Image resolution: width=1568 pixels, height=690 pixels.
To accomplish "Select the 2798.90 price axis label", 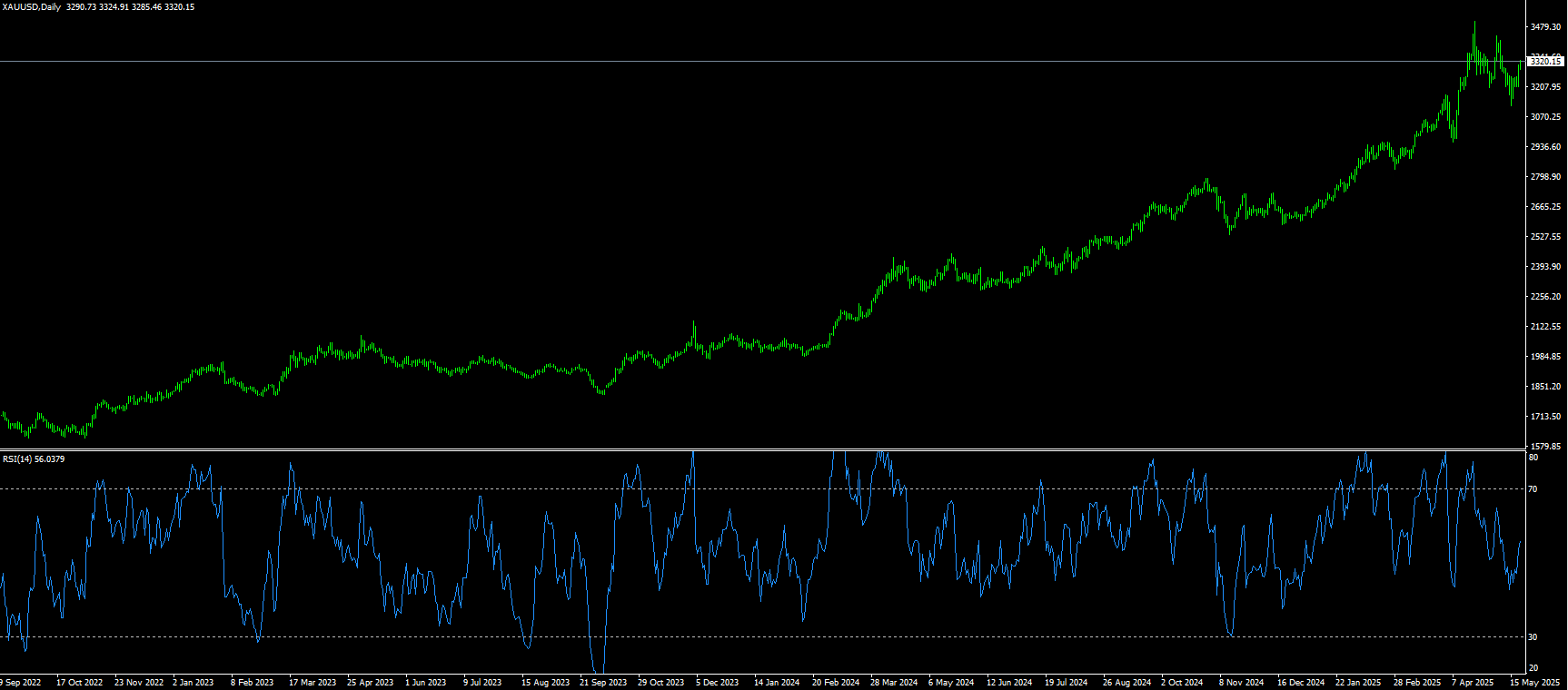I will pyautogui.click(x=1545, y=177).
